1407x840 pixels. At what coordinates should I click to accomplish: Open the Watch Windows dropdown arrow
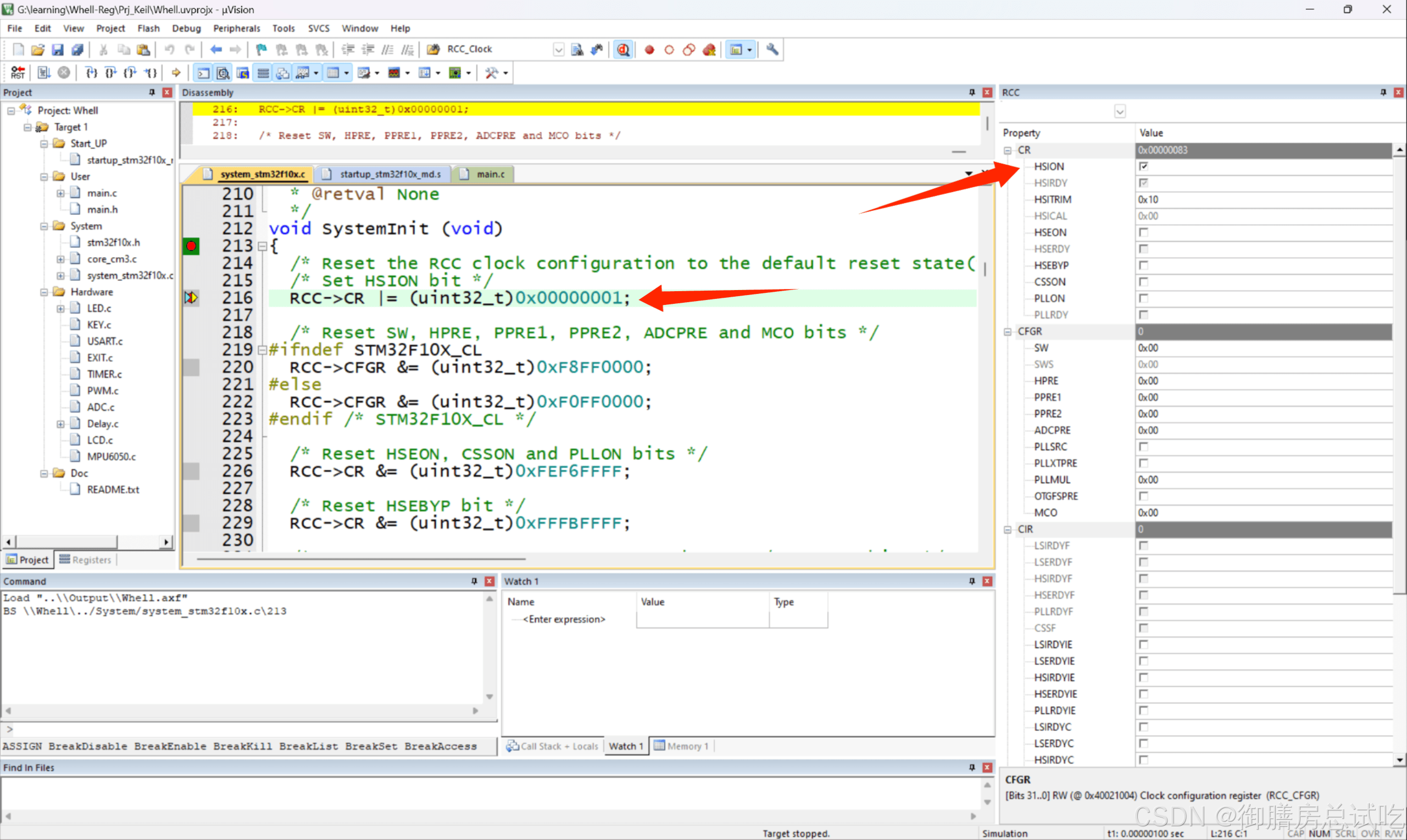316,73
